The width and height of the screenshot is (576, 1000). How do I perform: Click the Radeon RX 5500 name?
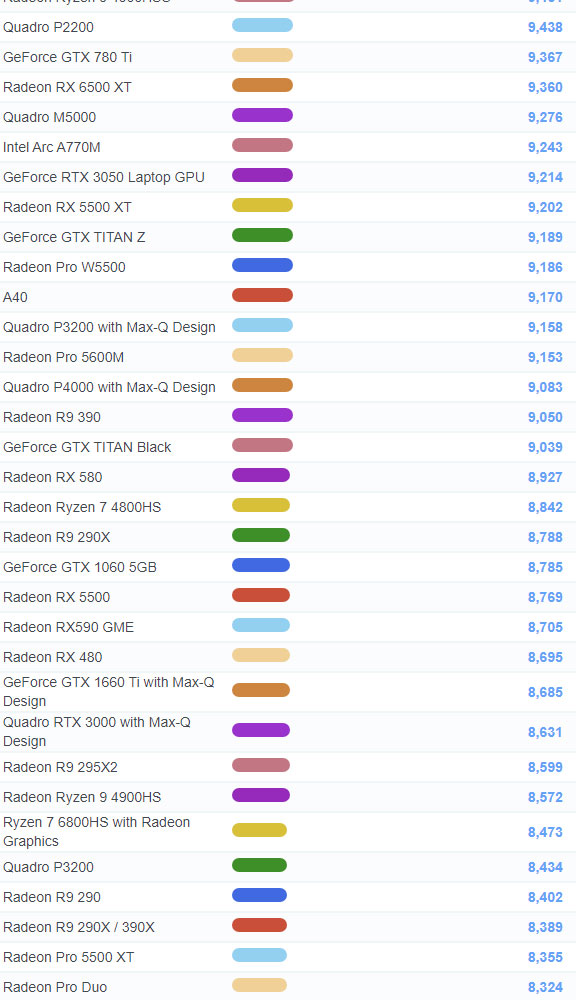tap(56, 597)
